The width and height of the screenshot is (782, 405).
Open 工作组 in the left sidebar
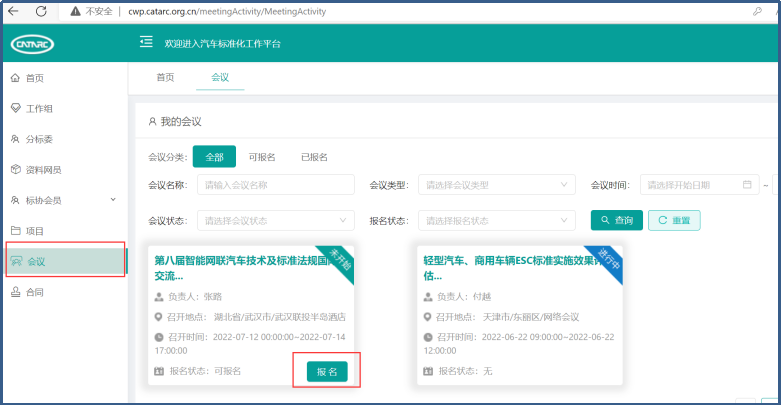tap(38, 108)
